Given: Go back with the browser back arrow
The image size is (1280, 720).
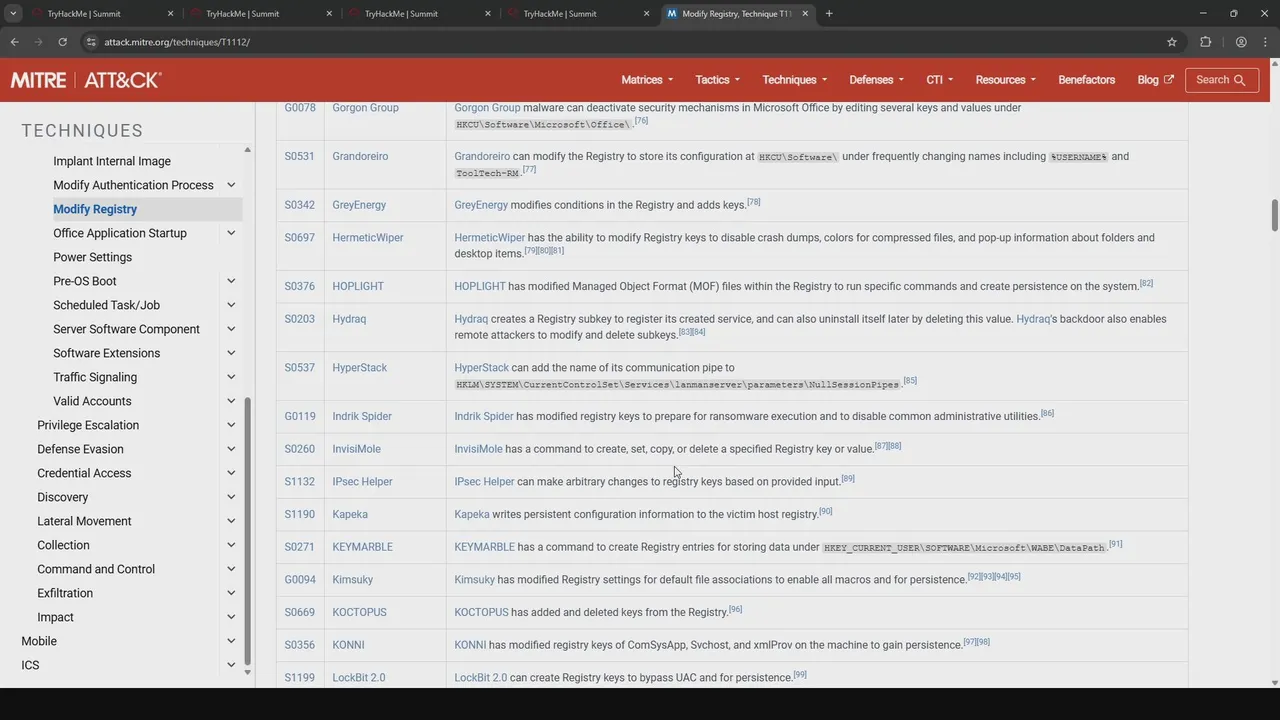Looking at the screenshot, I should [14, 42].
